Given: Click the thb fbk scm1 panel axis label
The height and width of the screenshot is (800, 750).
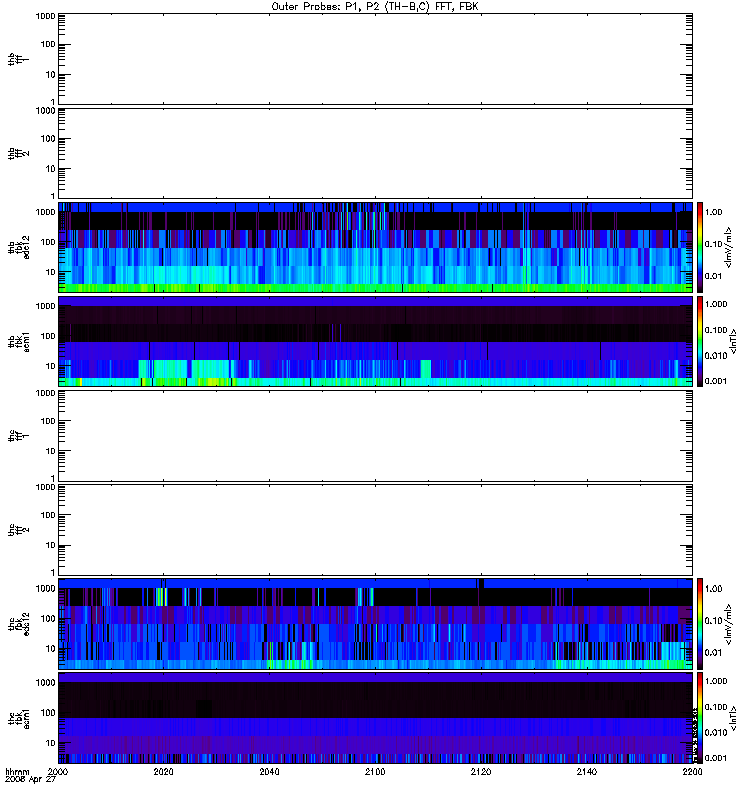Looking at the screenshot, I should (x=18, y=341).
